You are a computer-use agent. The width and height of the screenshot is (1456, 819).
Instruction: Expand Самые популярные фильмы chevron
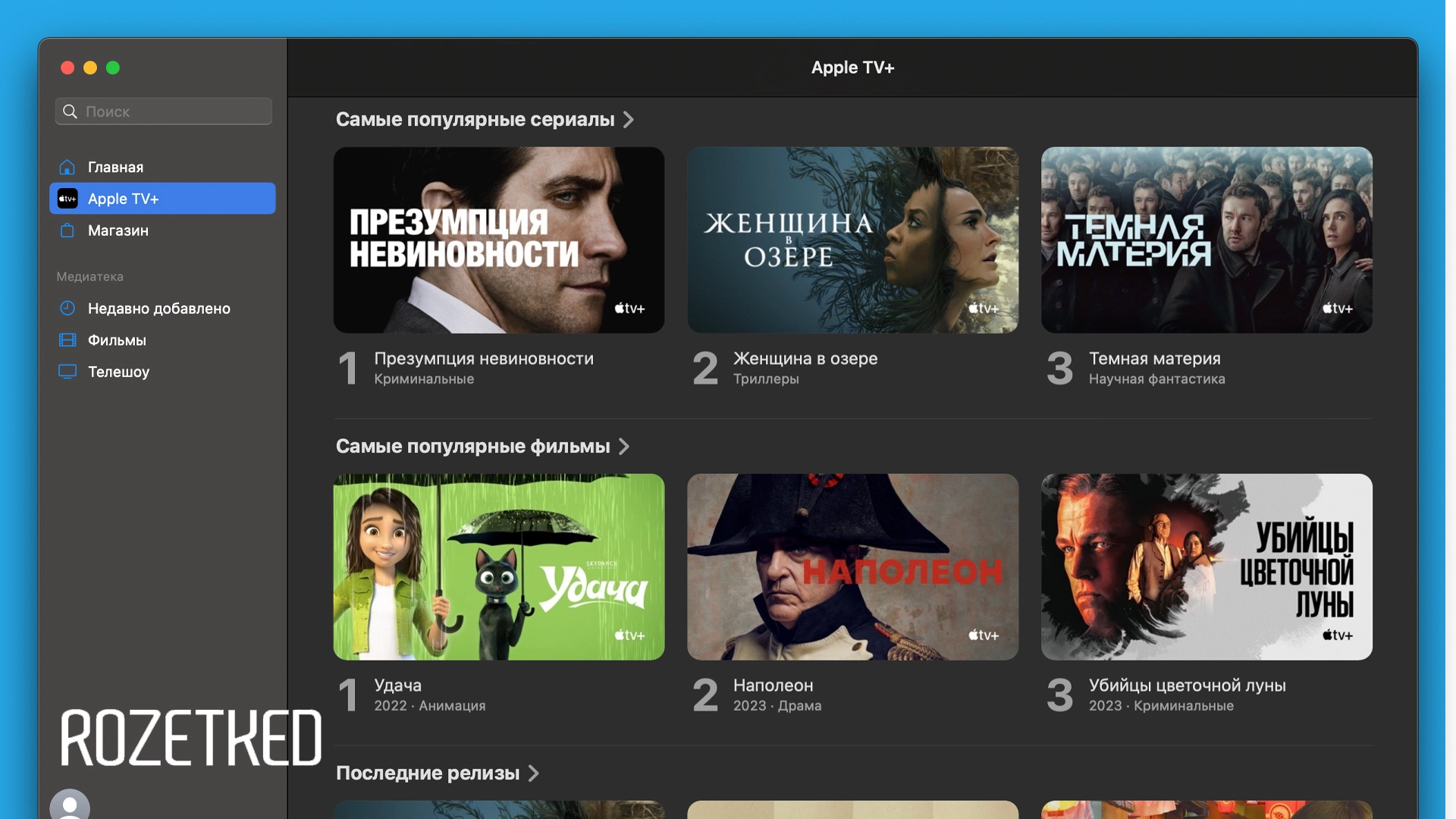click(624, 447)
